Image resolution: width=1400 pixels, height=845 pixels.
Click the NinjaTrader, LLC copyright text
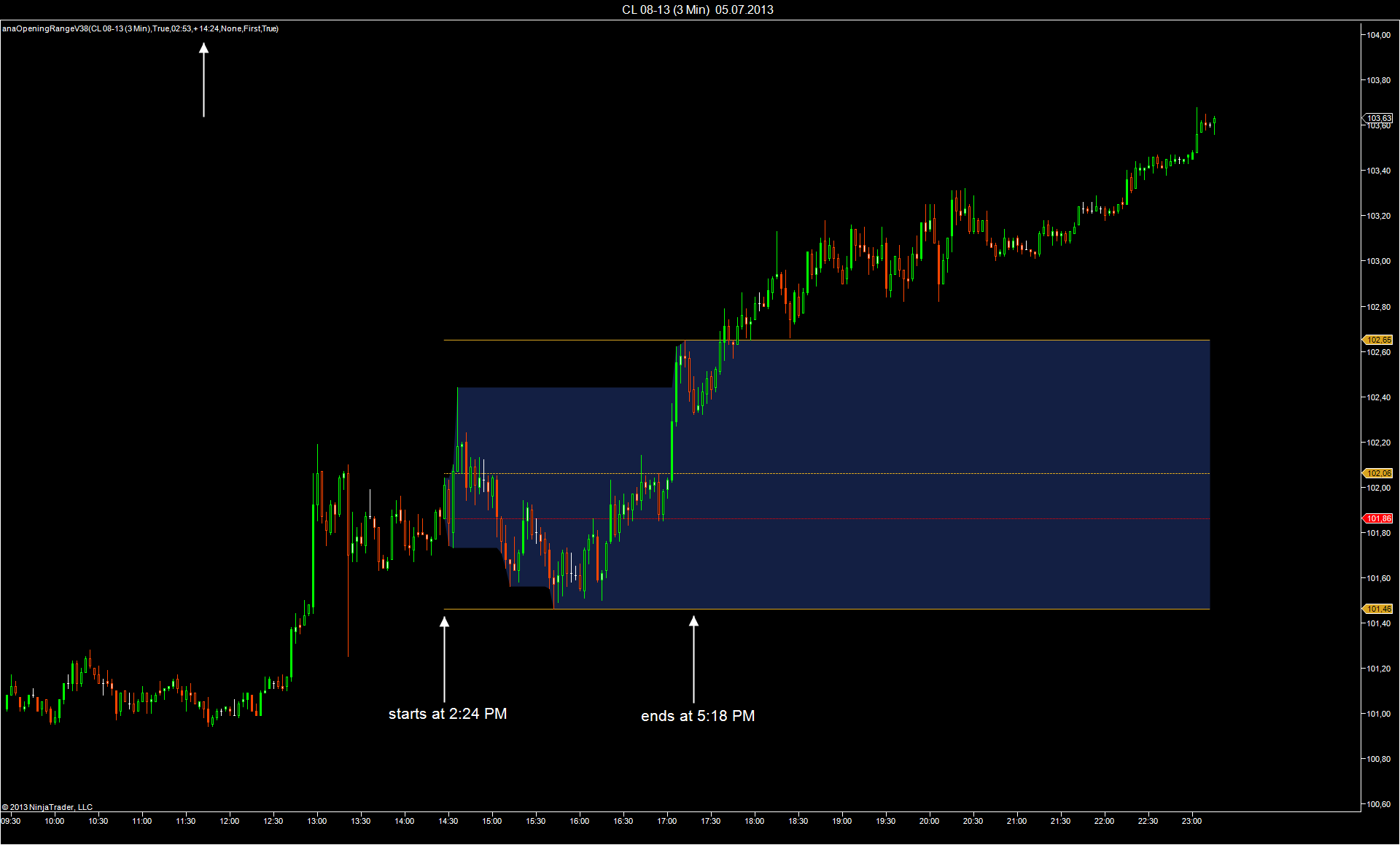47,807
